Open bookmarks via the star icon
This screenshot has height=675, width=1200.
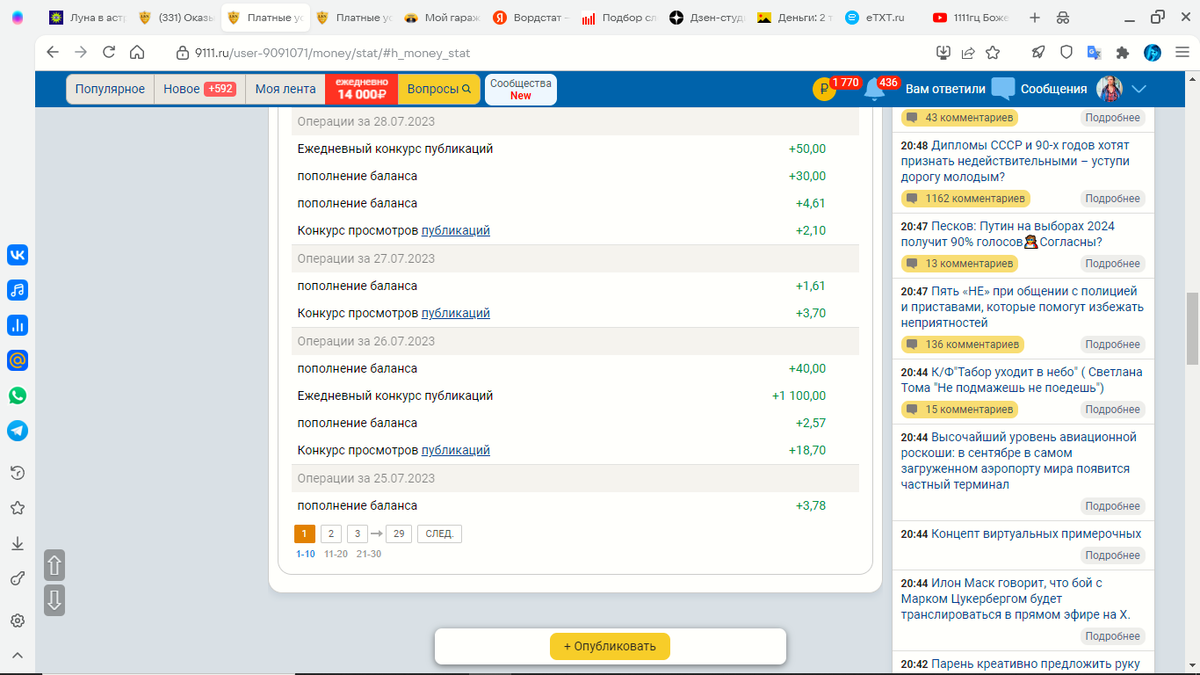coord(17,508)
